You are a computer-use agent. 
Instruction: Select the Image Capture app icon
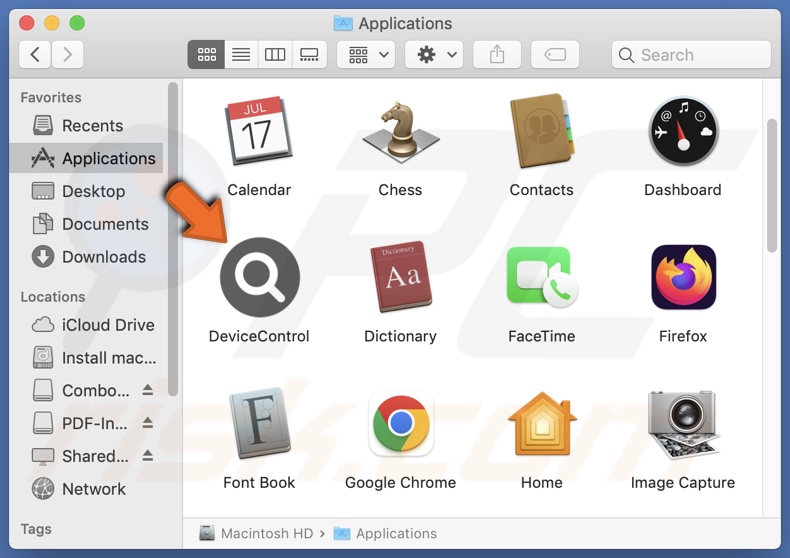[x=683, y=425]
